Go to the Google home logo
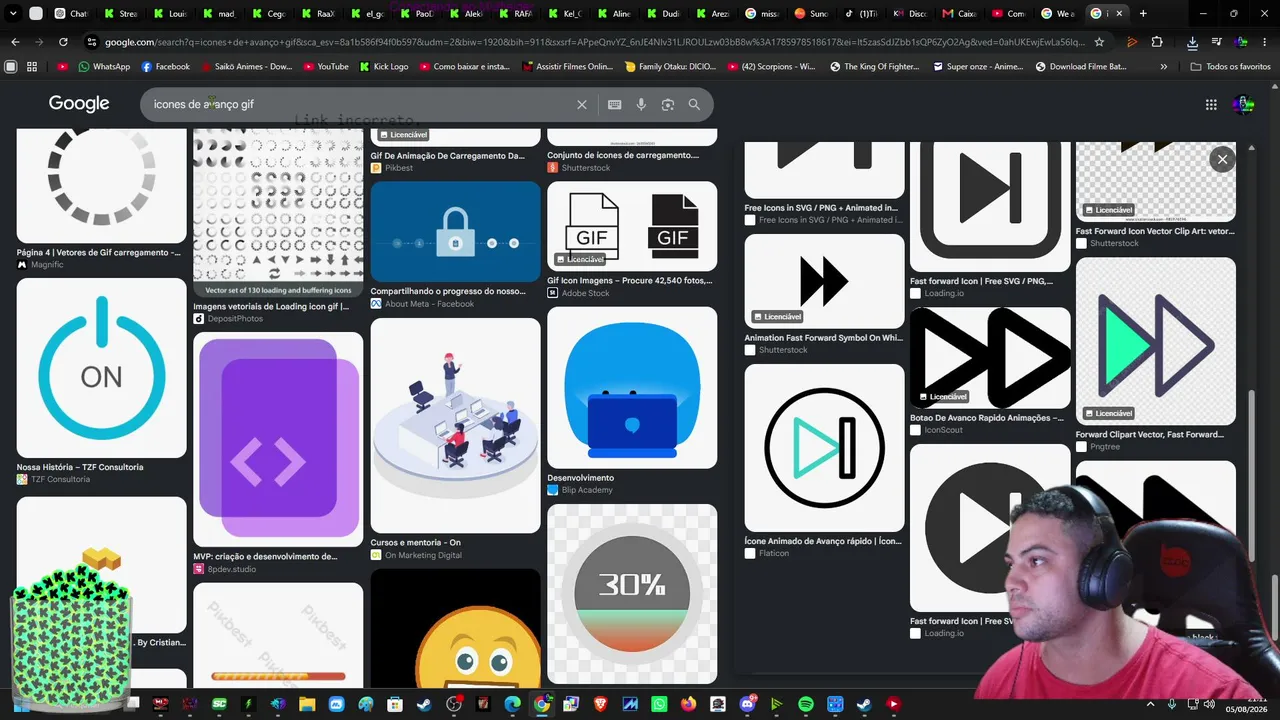The width and height of the screenshot is (1280, 720). pos(79,104)
